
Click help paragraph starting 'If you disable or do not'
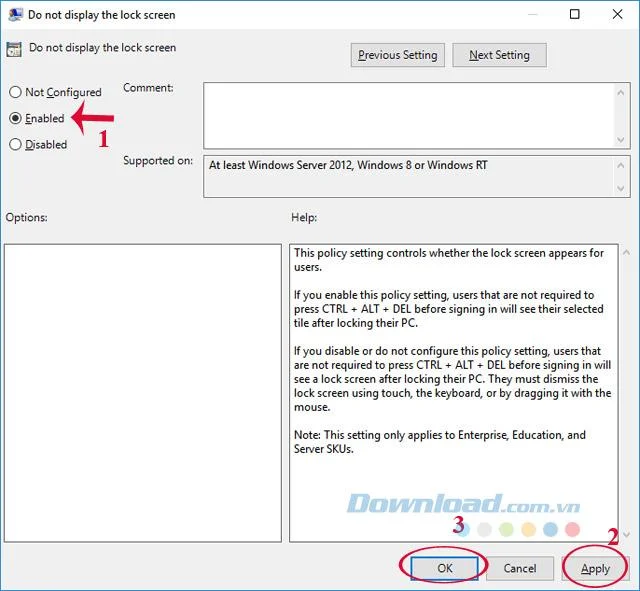click(x=453, y=379)
